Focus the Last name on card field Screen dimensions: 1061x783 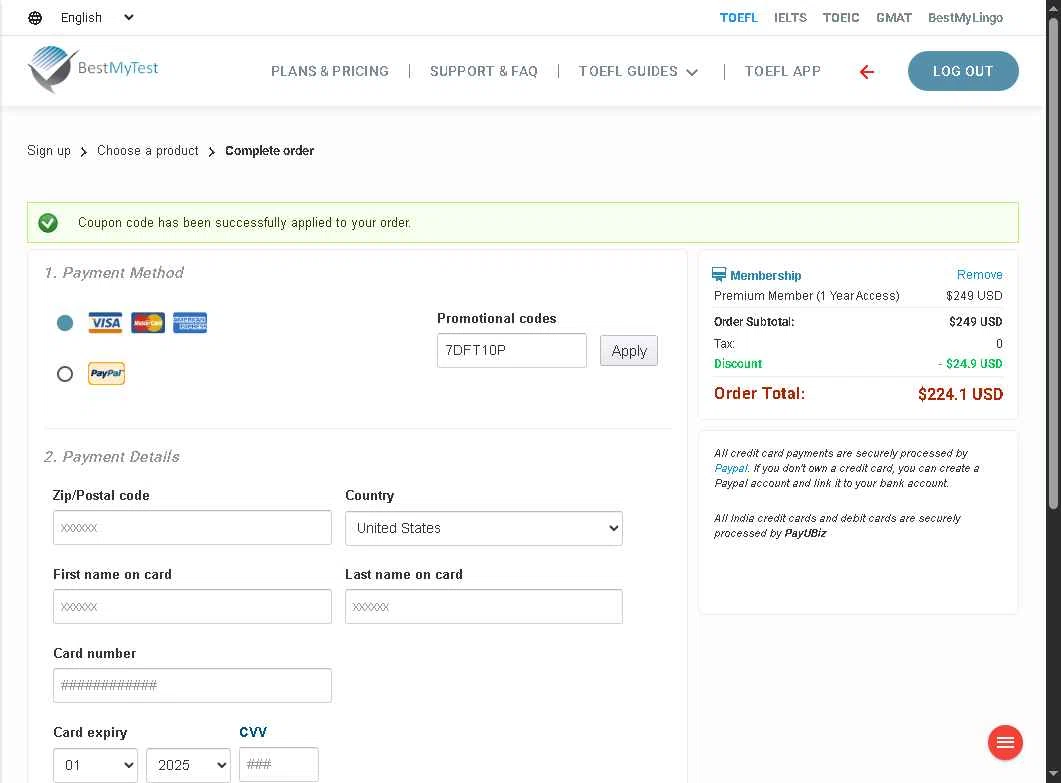pyautogui.click(x=484, y=606)
